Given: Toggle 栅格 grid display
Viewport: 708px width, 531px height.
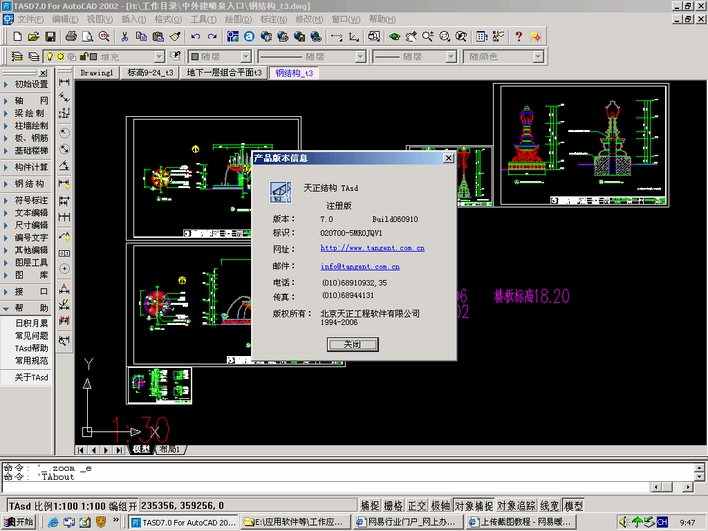Looking at the screenshot, I should coord(393,506).
